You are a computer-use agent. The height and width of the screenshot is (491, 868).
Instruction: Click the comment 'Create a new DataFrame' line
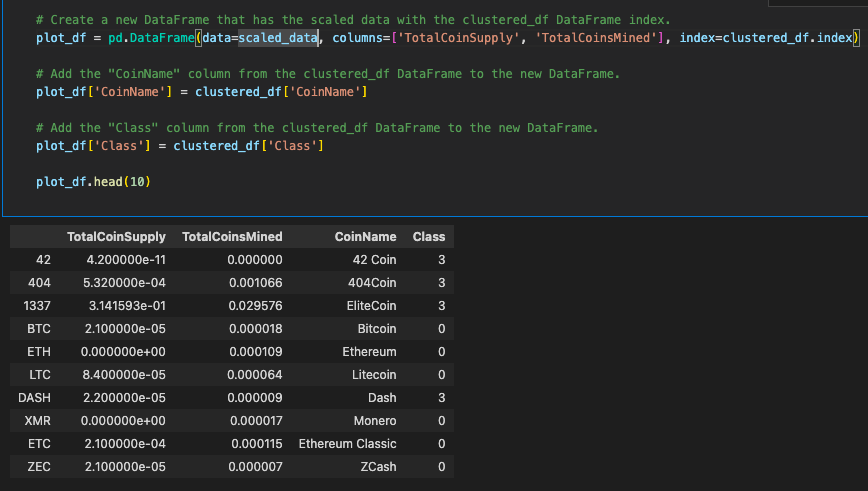(353, 20)
